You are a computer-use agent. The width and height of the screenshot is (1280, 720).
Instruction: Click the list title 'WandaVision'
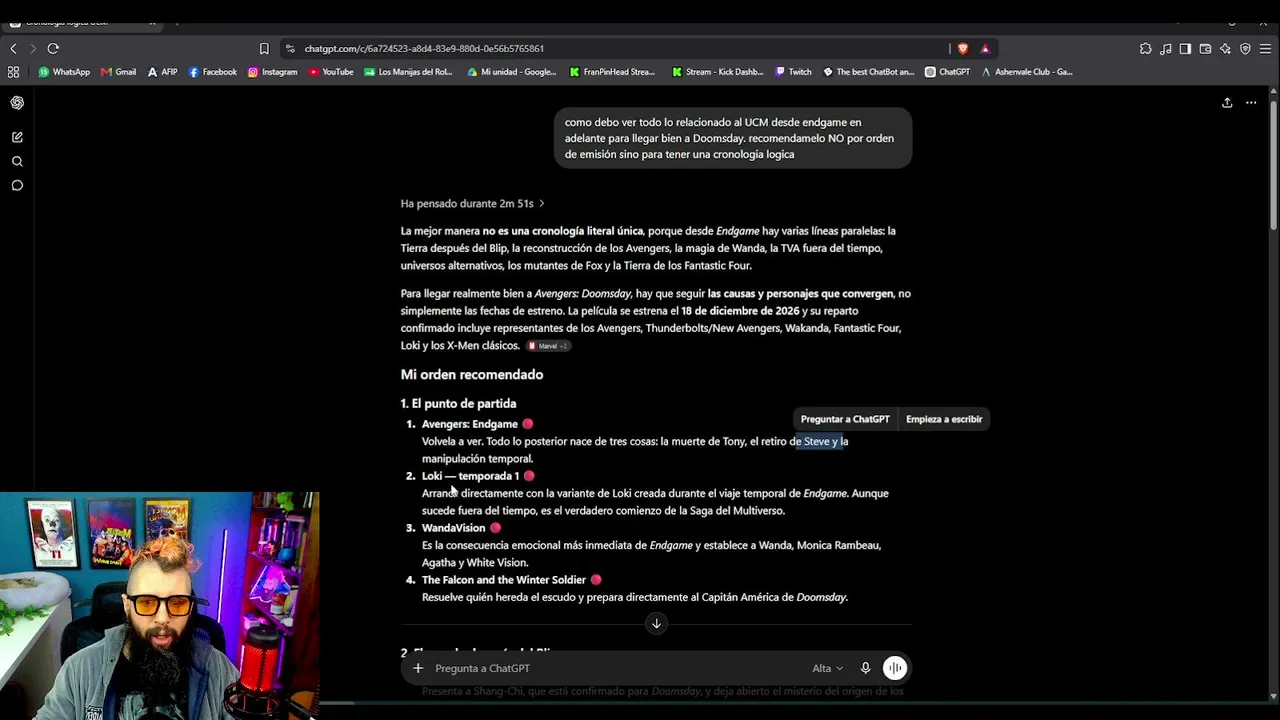coord(453,528)
